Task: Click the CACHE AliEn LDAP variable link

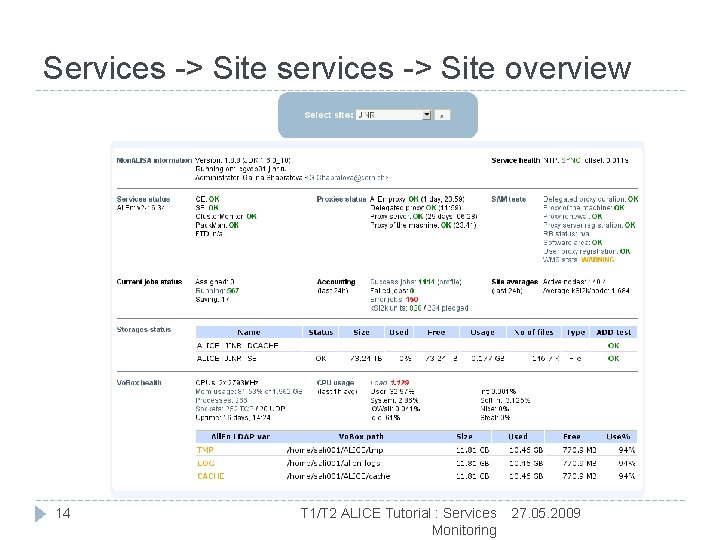Action: 210,476
